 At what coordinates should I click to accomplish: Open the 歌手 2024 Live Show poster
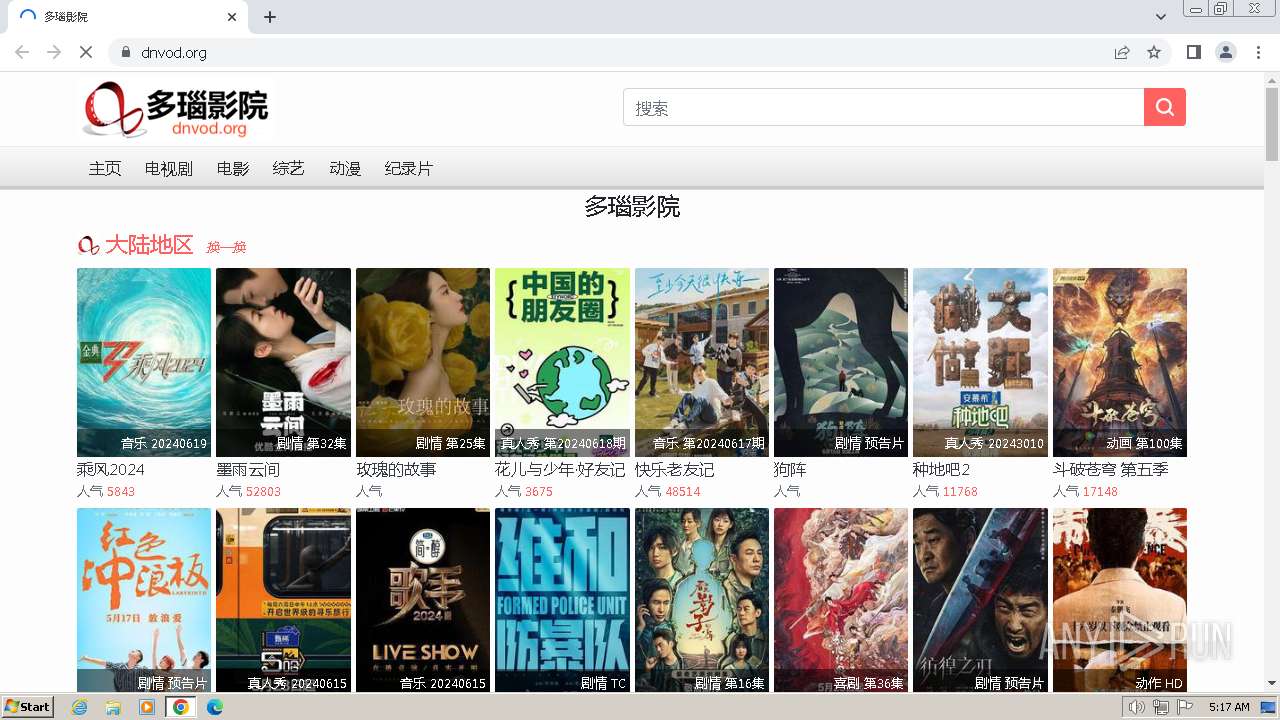[x=423, y=600]
